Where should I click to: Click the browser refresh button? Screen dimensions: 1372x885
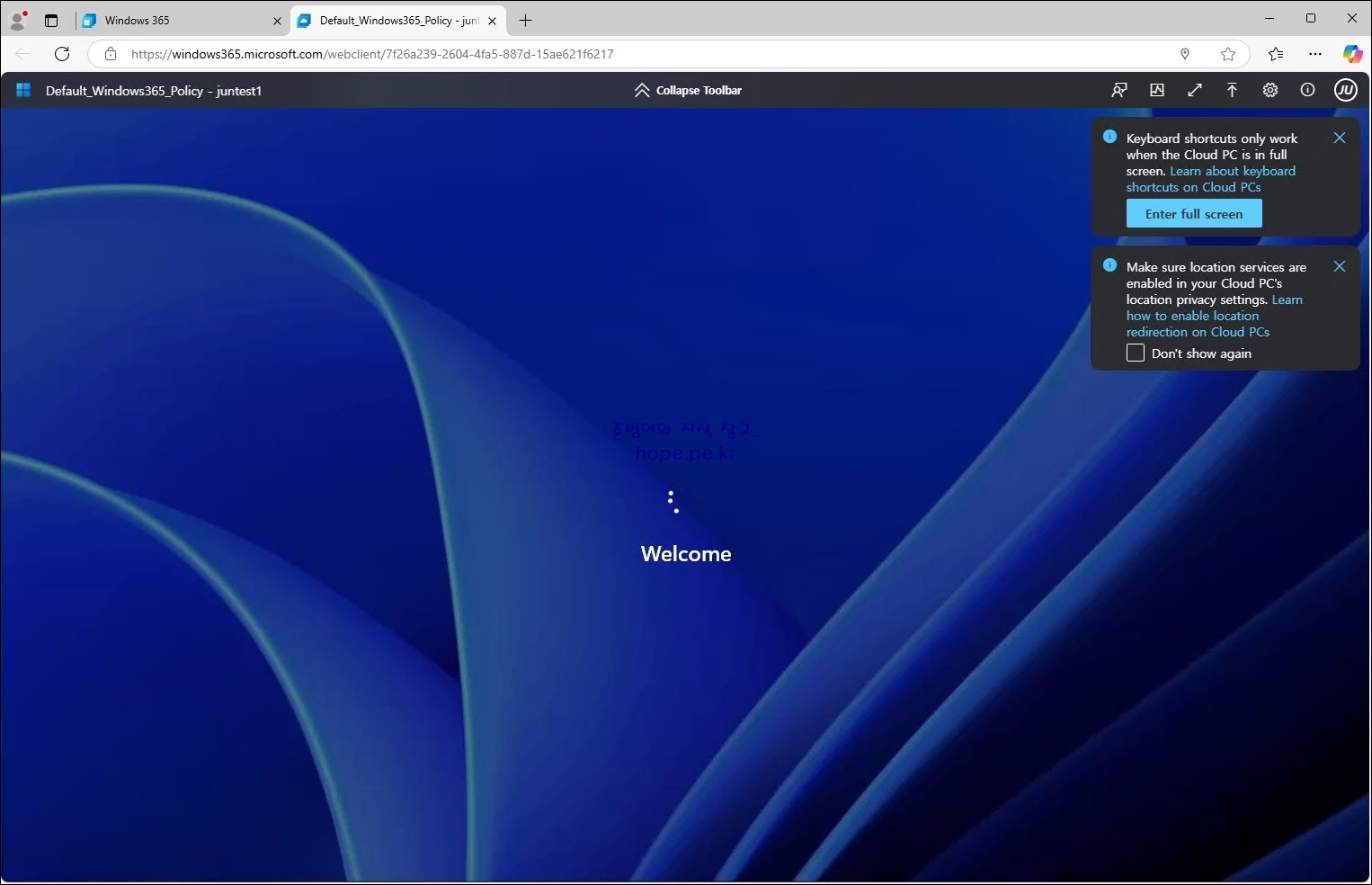[x=62, y=54]
